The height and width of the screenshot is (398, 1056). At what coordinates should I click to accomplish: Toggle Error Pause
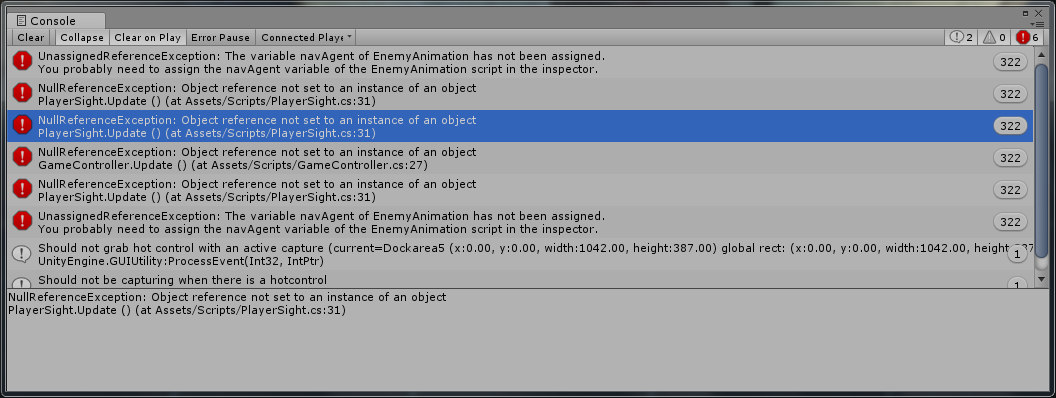pos(220,38)
